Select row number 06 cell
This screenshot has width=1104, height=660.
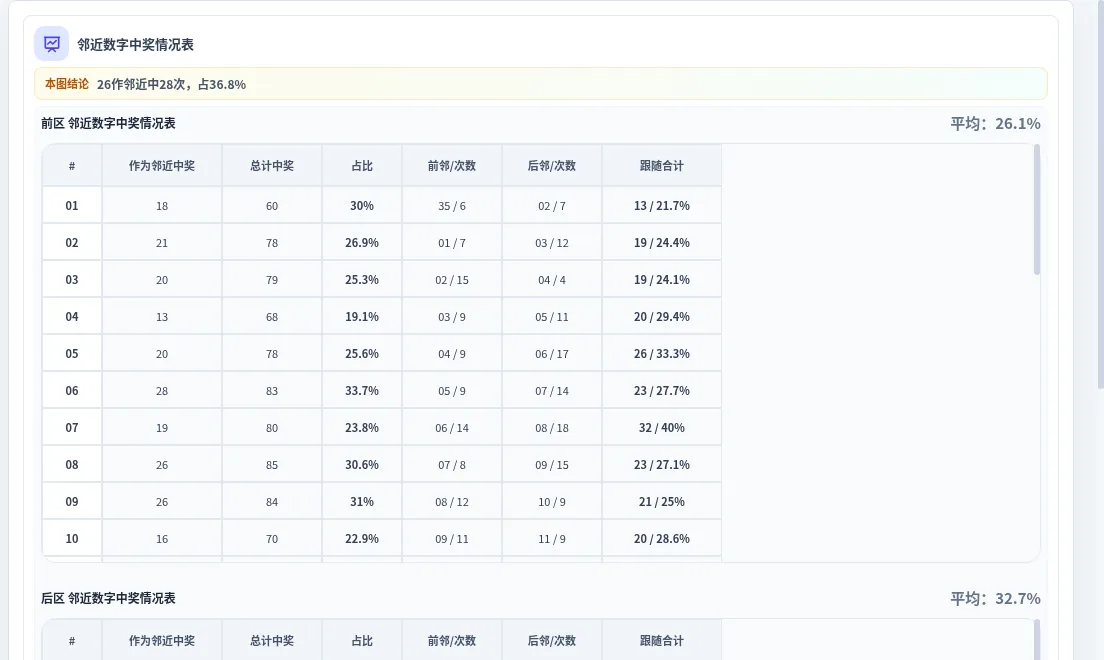coord(72,390)
